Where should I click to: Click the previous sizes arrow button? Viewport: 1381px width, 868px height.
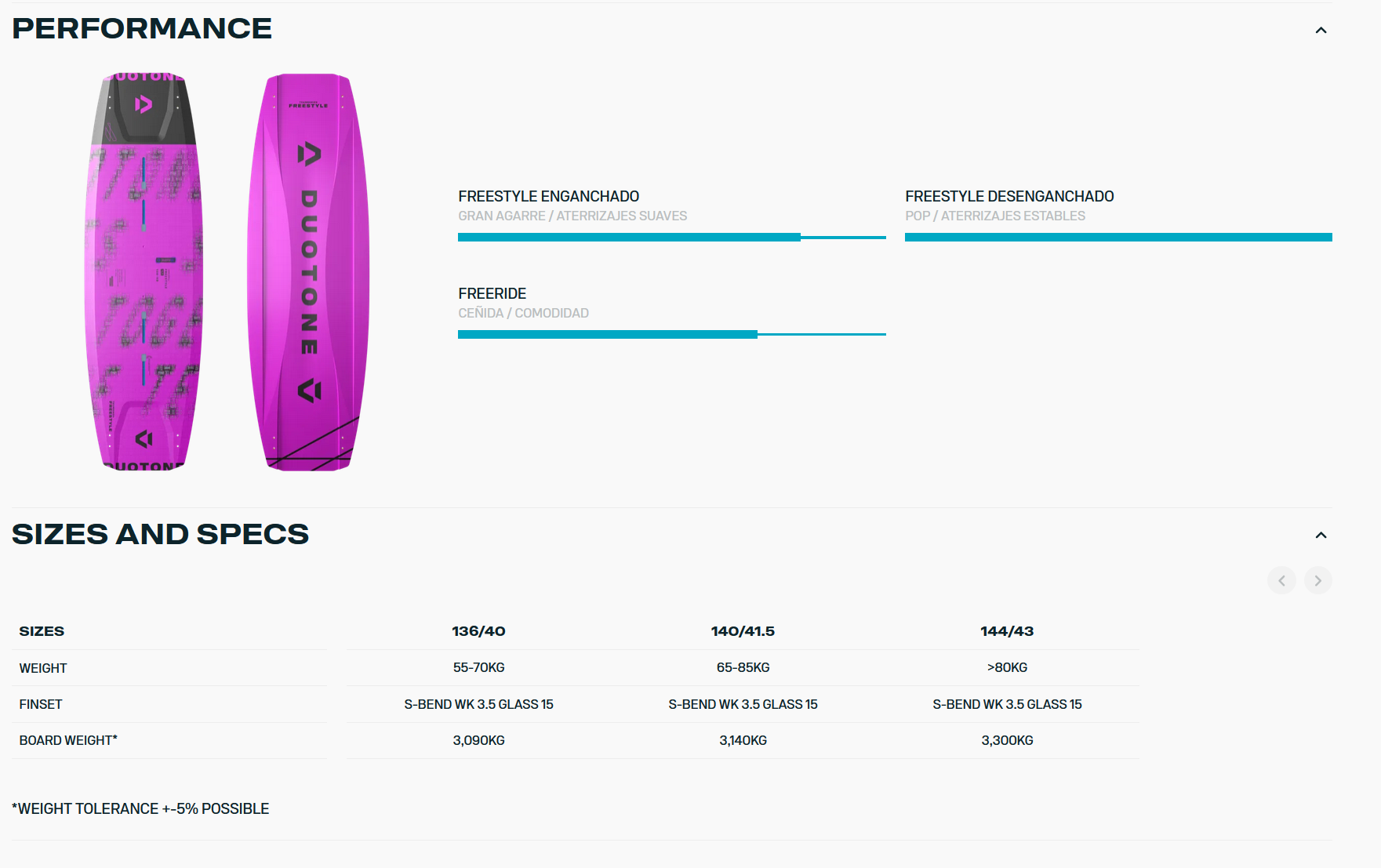(x=1281, y=580)
